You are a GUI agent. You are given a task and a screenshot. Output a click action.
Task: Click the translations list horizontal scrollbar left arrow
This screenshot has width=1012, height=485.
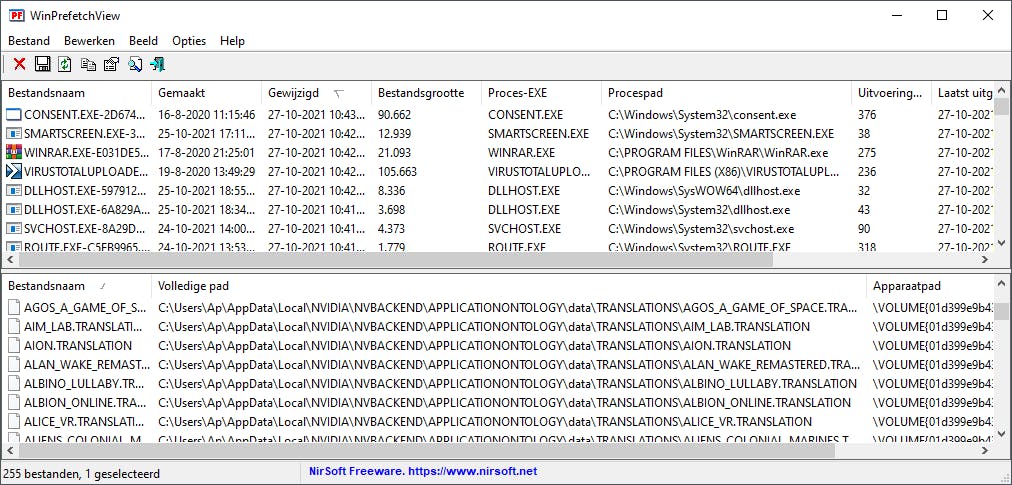[x=11, y=450]
